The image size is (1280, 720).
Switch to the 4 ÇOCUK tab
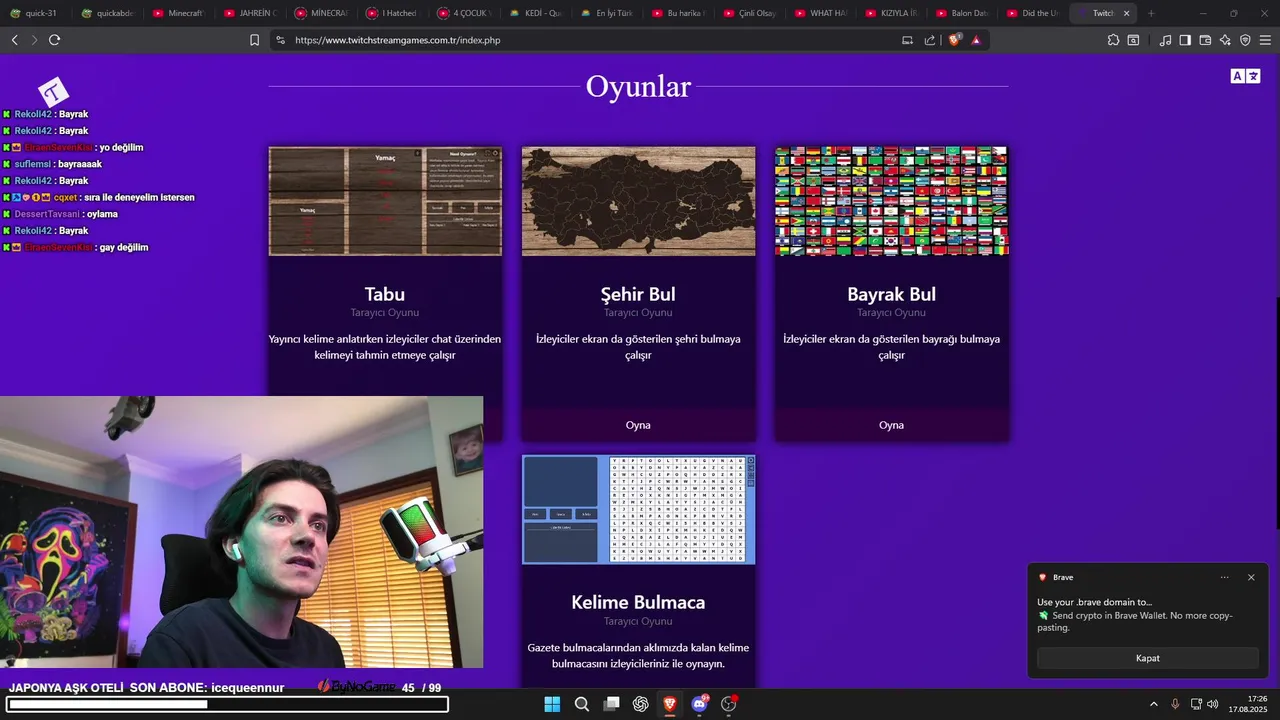point(463,13)
